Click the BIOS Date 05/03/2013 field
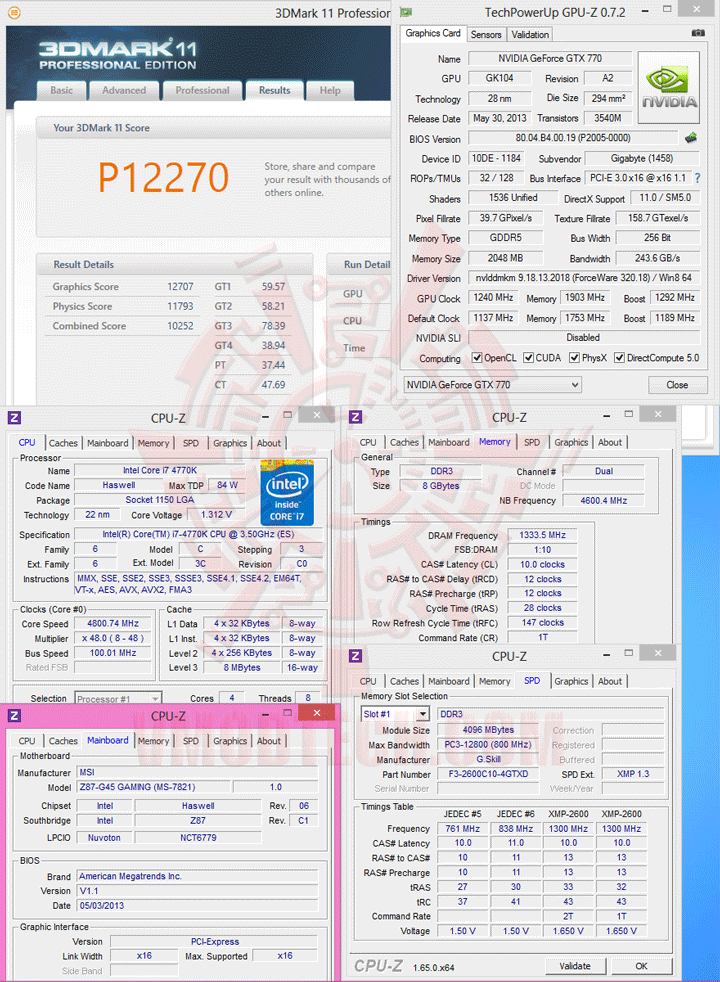This screenshot has width=720, height=982. 197,906
